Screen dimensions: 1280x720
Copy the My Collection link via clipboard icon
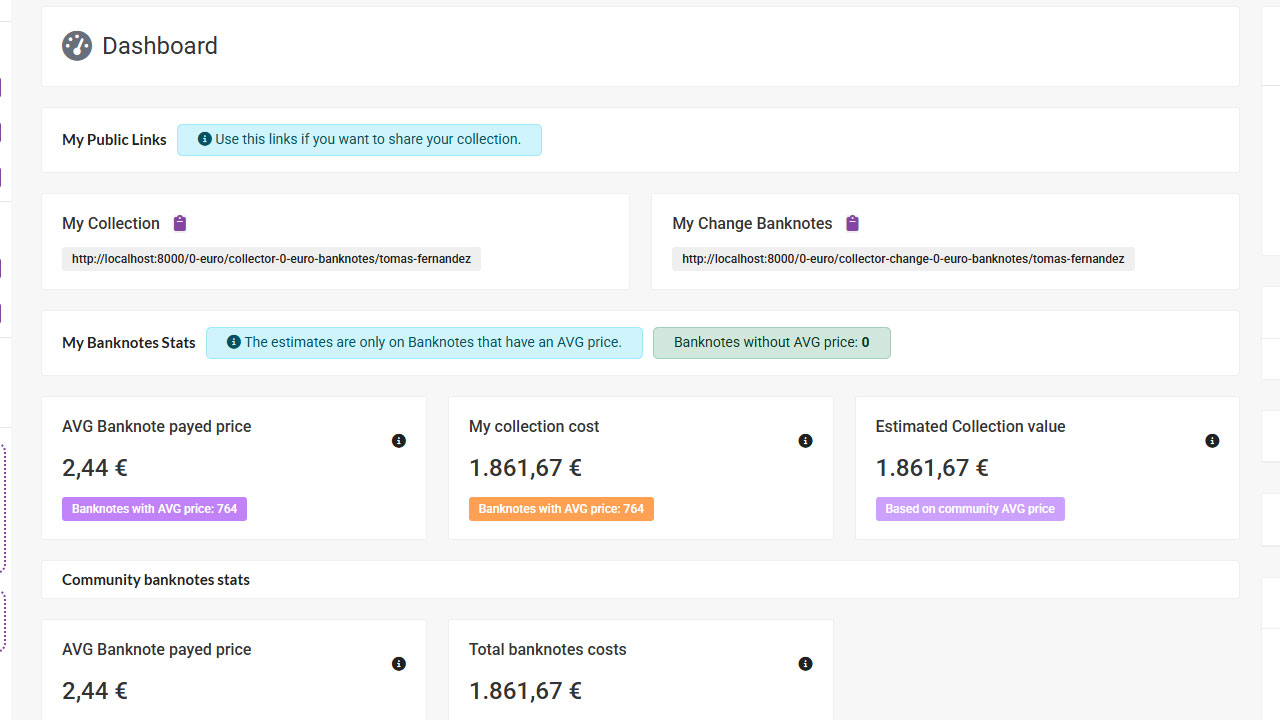click(180, 223)
